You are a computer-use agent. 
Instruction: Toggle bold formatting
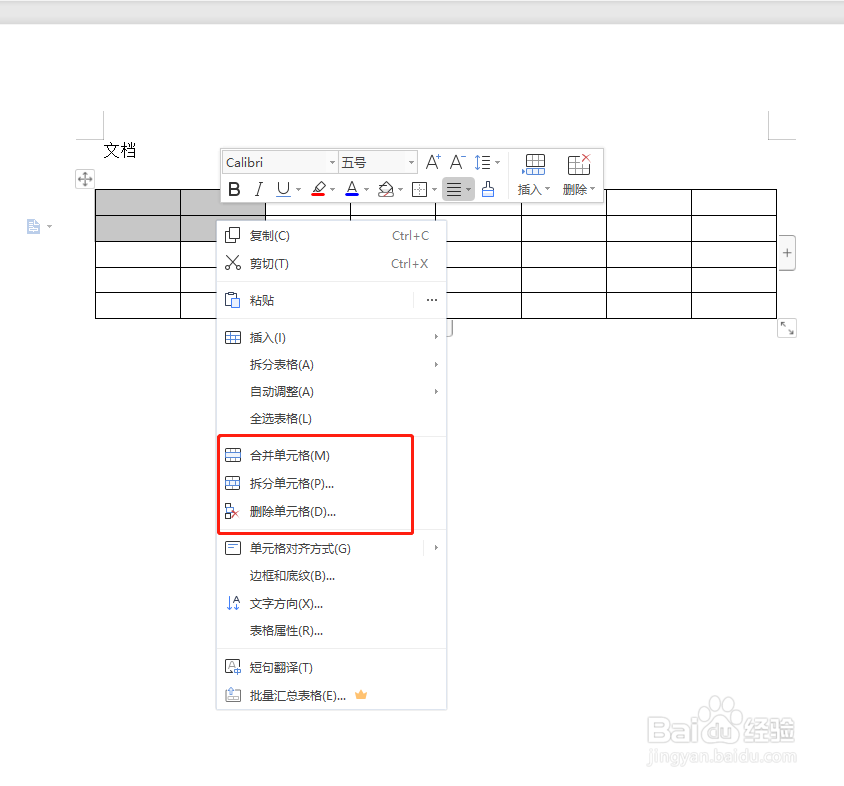(233, 189)
